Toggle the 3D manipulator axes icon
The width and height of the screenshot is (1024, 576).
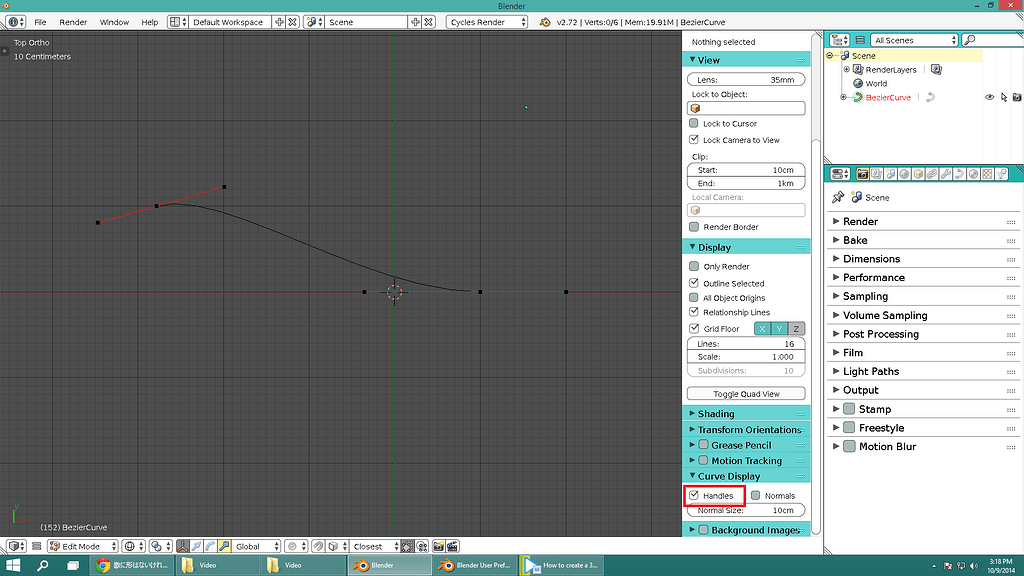point(182,547)
